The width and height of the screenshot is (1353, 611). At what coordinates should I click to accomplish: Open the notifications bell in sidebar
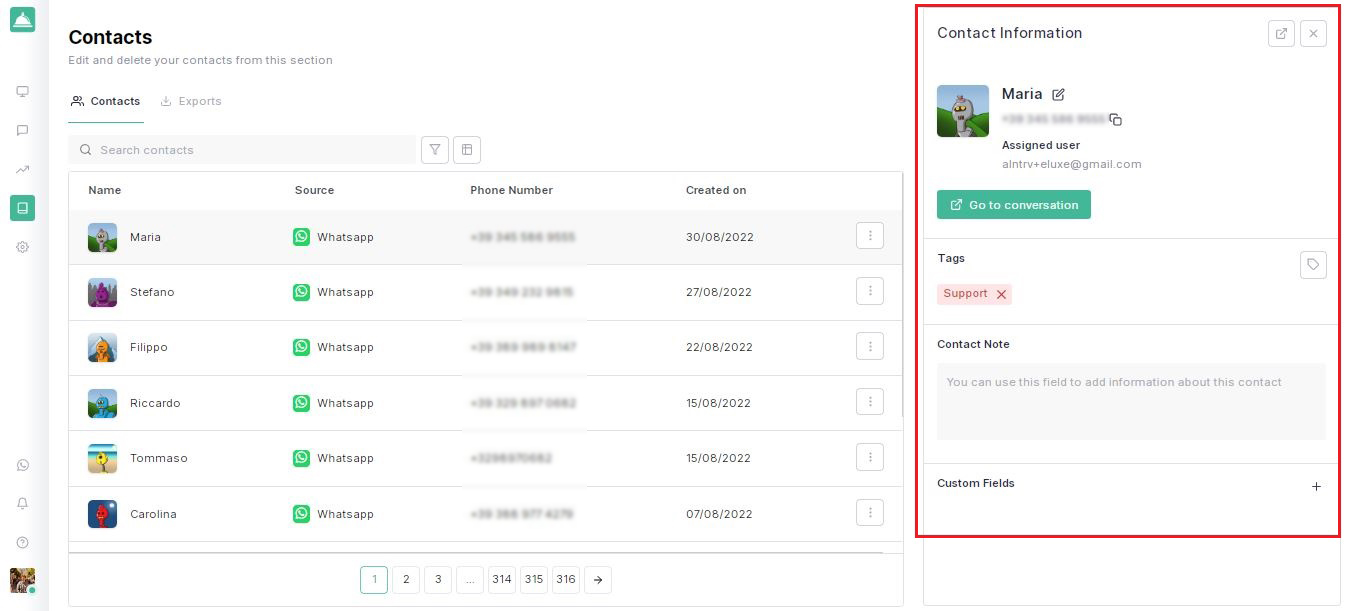[22, 504]
